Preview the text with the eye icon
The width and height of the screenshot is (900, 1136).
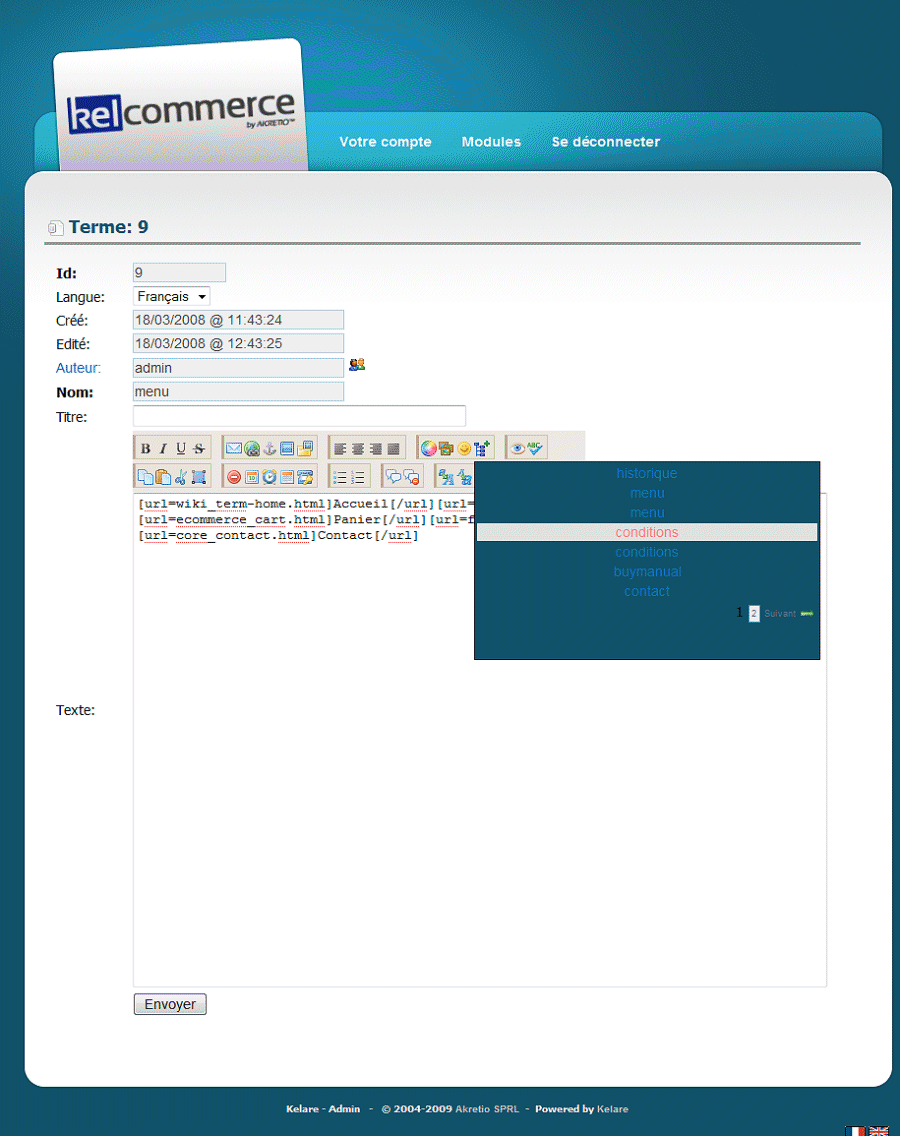point(517,449)
